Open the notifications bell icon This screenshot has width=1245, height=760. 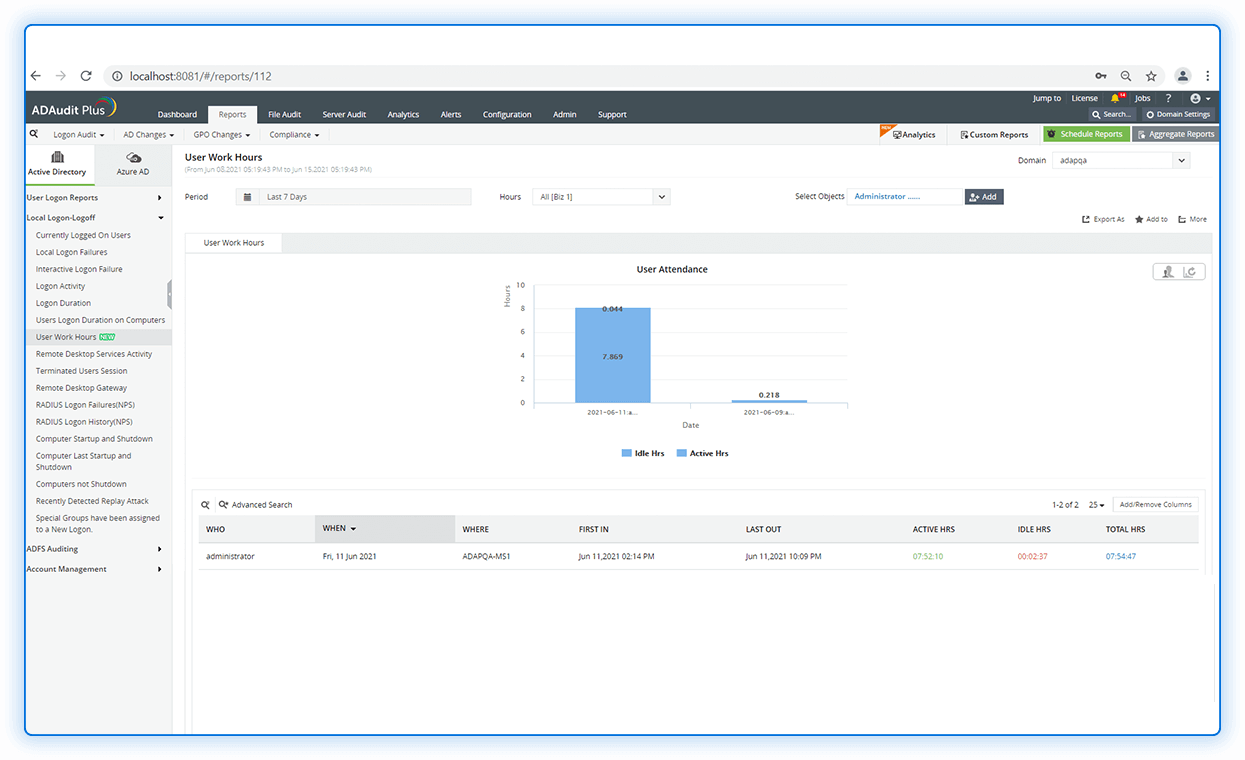1116,98
